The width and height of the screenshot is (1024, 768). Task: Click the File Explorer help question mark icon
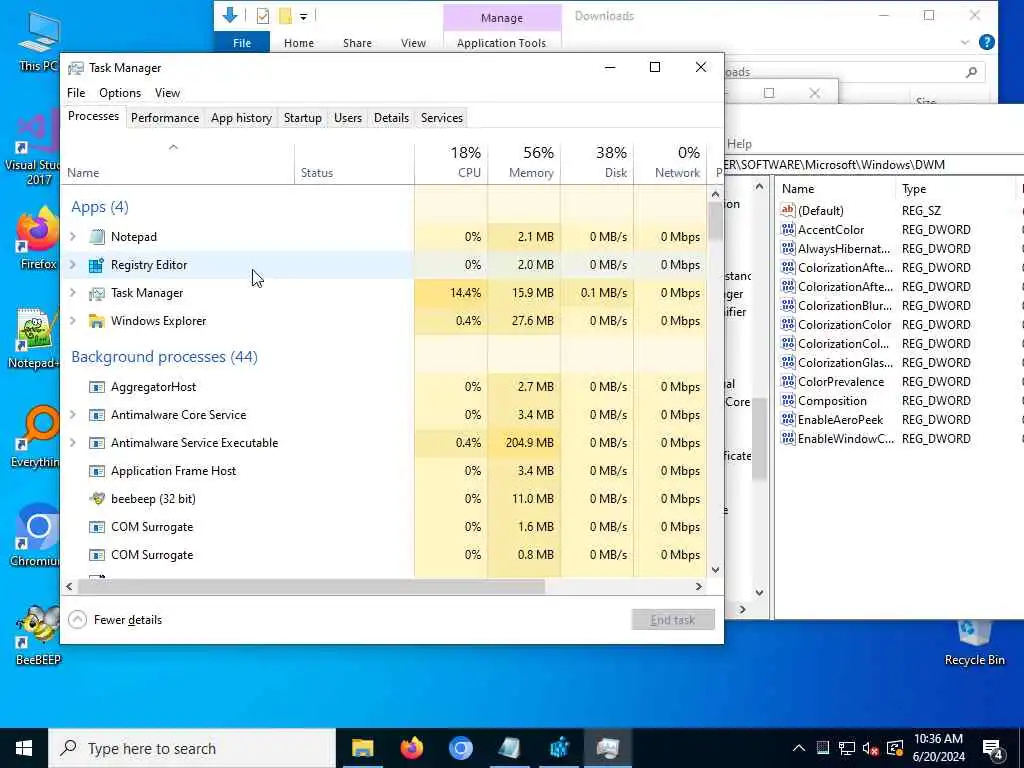pos(987,42)
